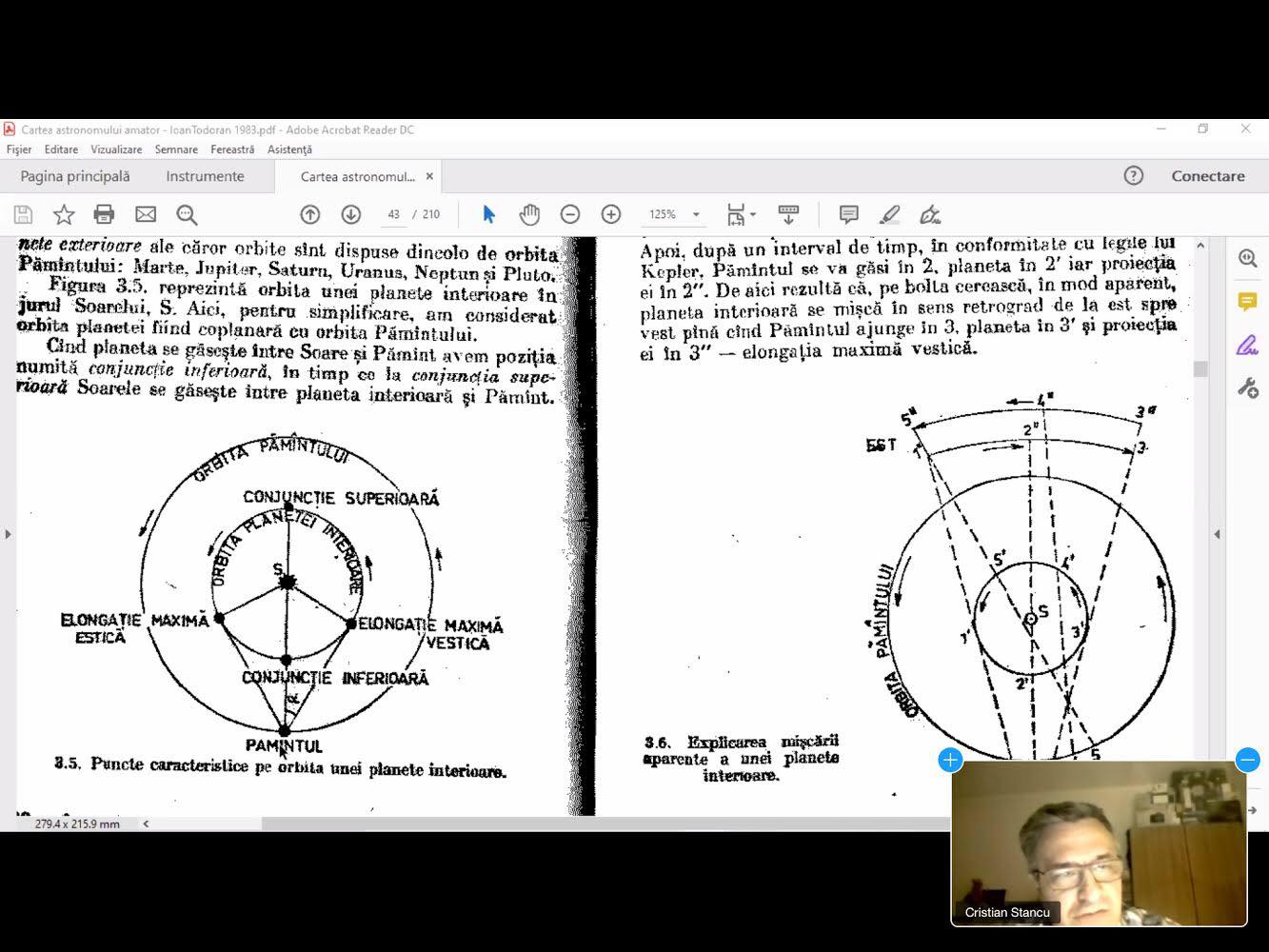Screen dimensions: 1269x952
Task: Open the Fișier menu
Action: click(x=19, y=149)
